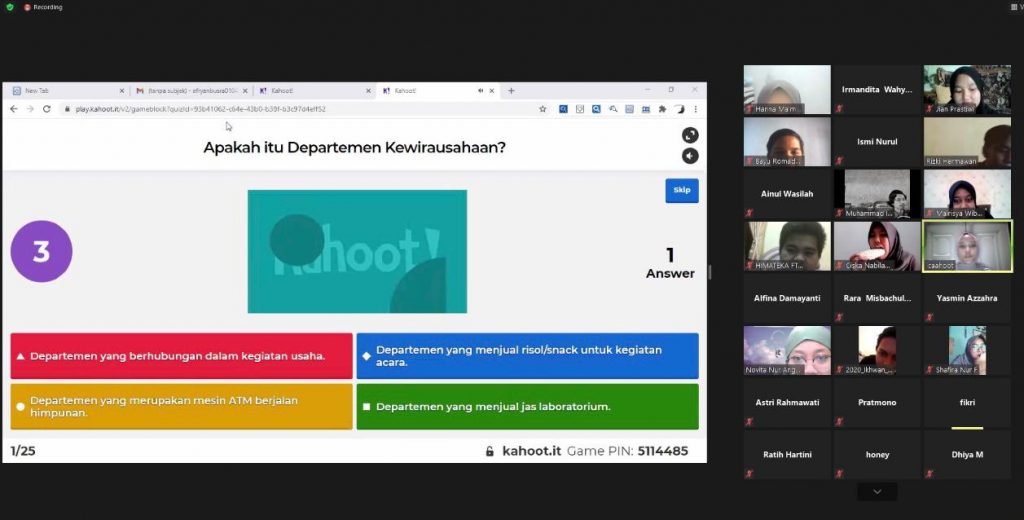Select the Ainul Wasilah participant tile
Viewport: 1024px width, 520px height.
(x=787, y=194)
